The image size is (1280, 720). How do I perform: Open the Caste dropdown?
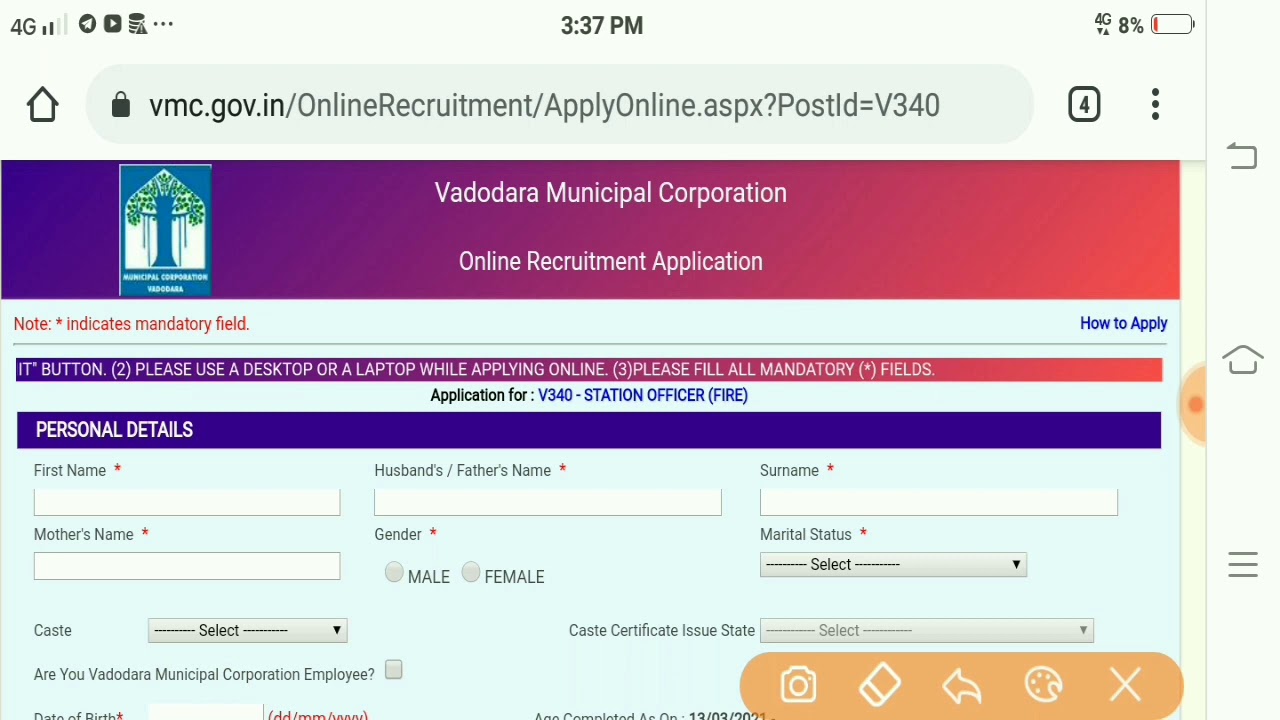[x=247, y=630]
